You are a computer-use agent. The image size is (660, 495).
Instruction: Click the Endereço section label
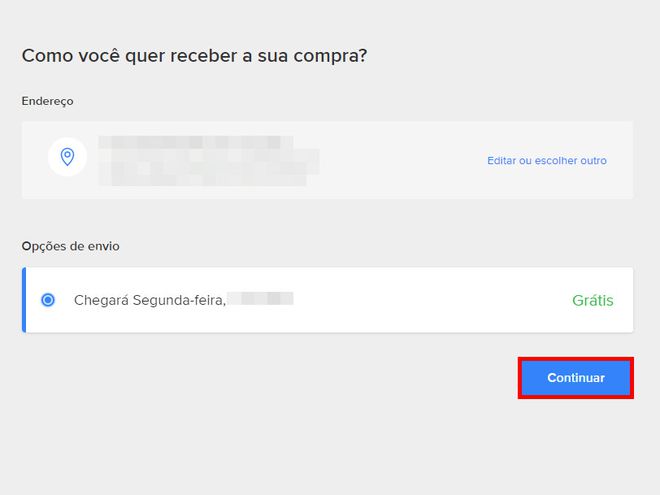pyautogui.click(x=48, y=101)
